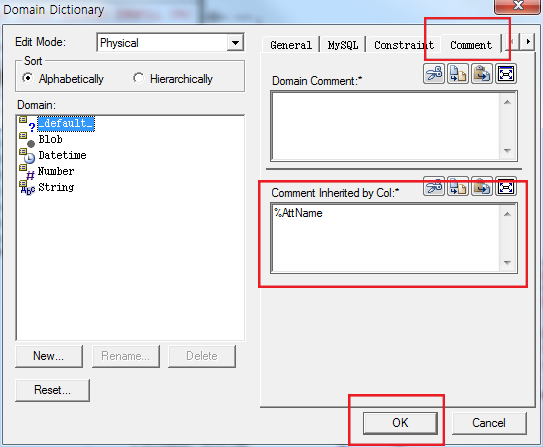
Task: Open the Edit Mode dropdown
Action: (x=235, y=43)
